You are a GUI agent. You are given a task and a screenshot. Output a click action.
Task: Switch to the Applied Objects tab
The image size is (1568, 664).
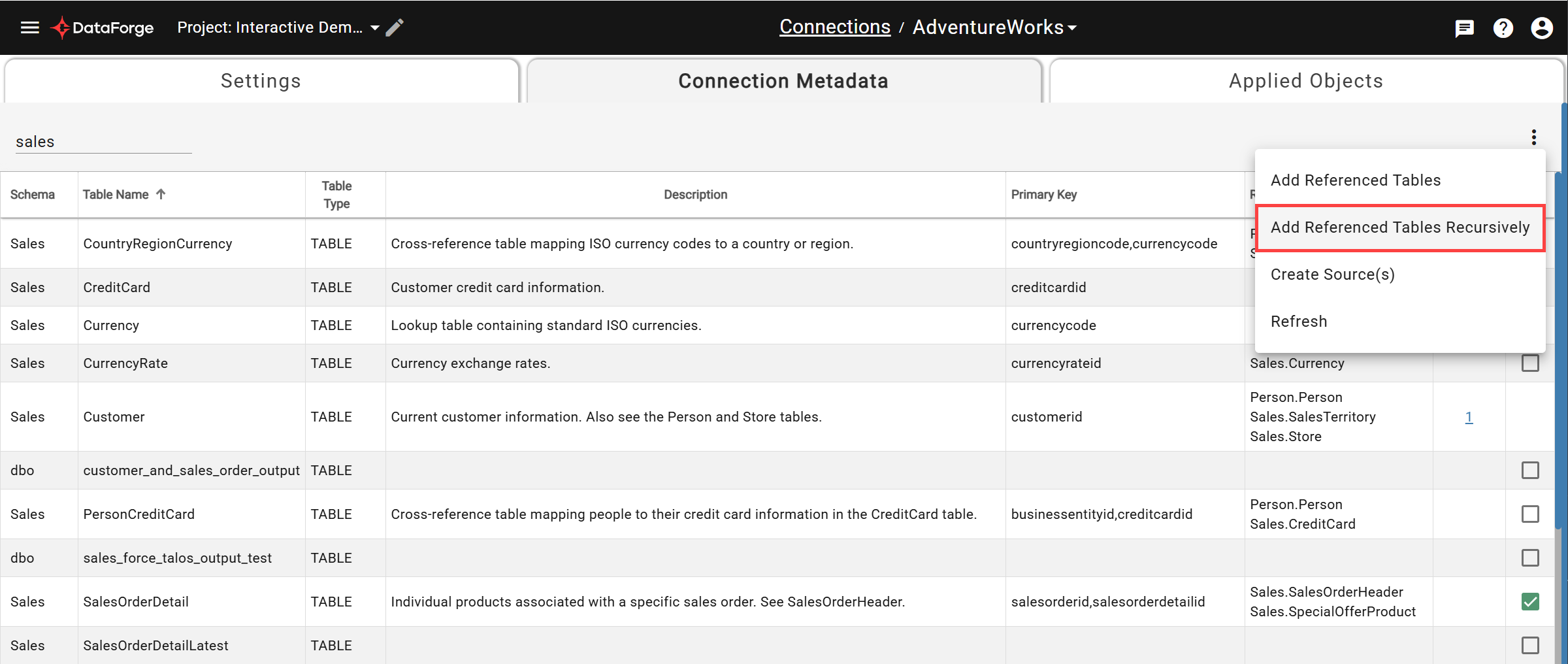(1305, 80)
